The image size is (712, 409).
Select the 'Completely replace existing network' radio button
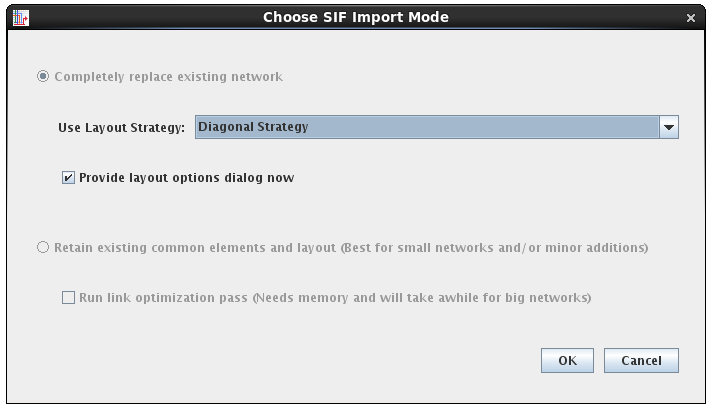(x=43, y=76)
